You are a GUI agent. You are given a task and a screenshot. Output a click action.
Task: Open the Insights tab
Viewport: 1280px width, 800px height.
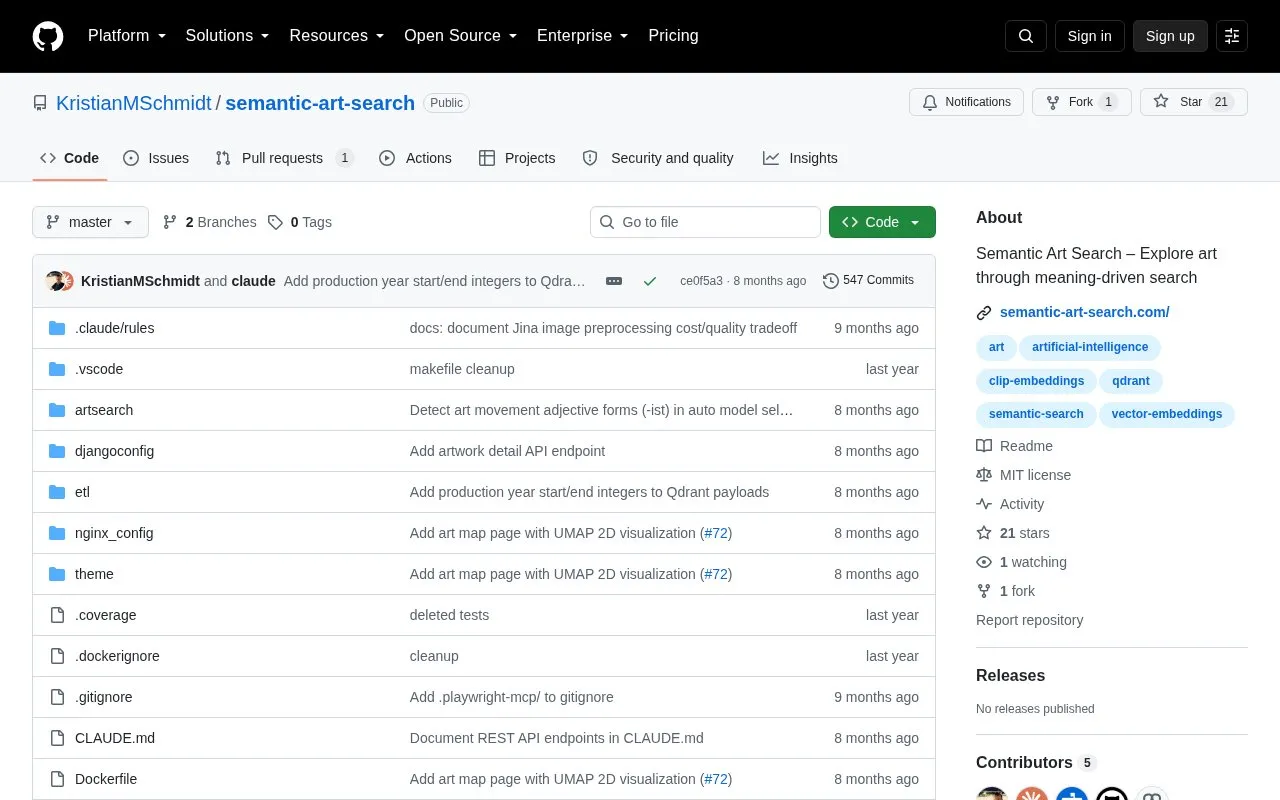click(800, 158)
